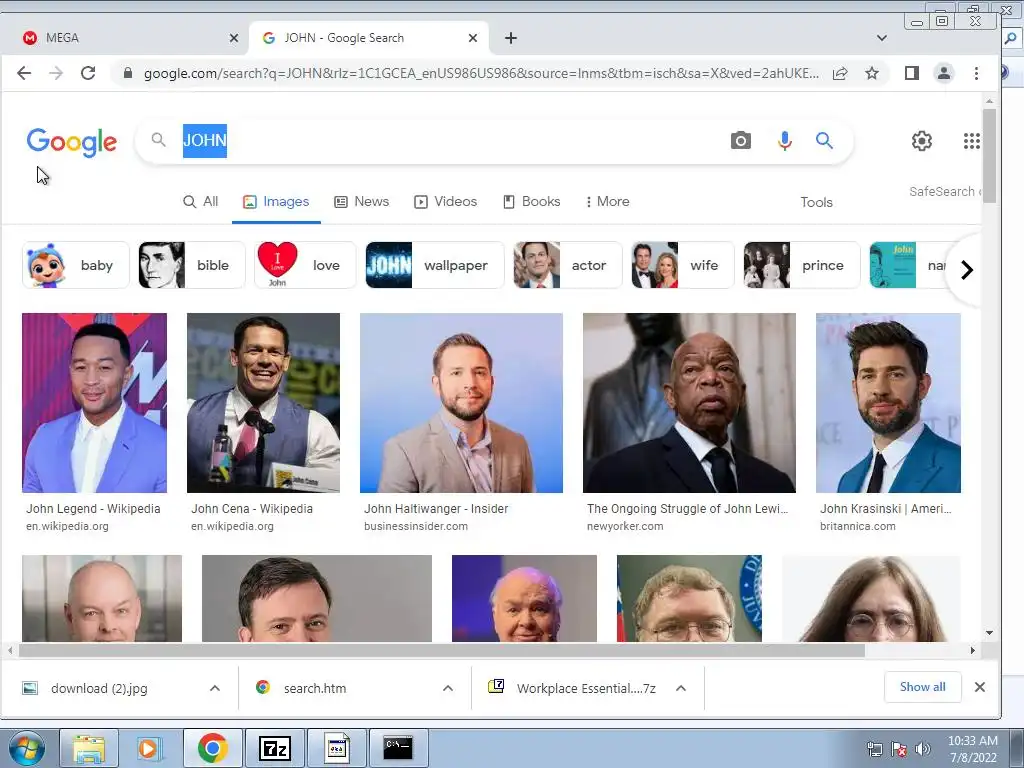The image size is (1024, 768).
Task: Open tab search dropdown chevron
Action: click(x=882, y=38)
